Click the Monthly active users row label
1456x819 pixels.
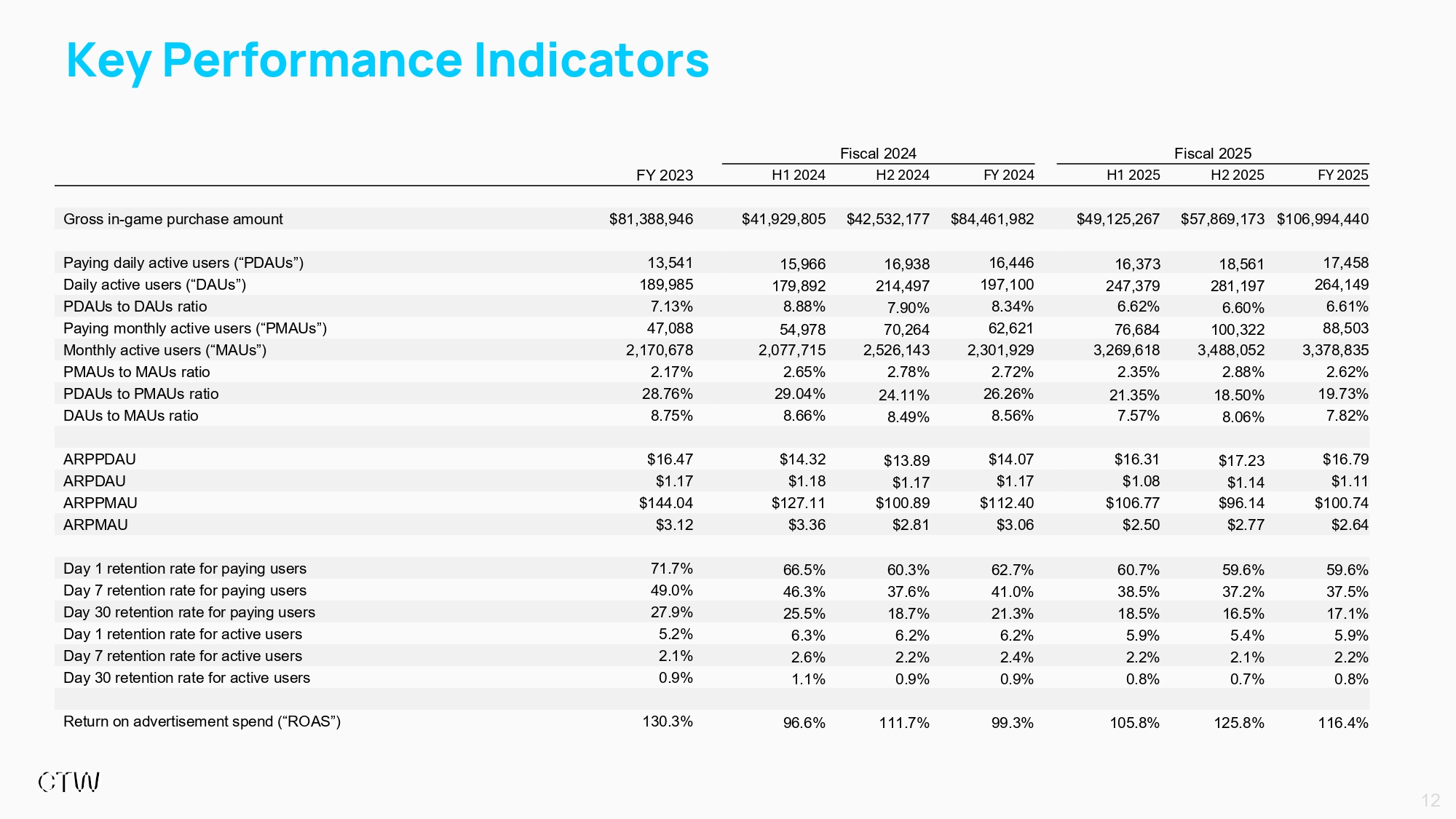click(165, 350)
